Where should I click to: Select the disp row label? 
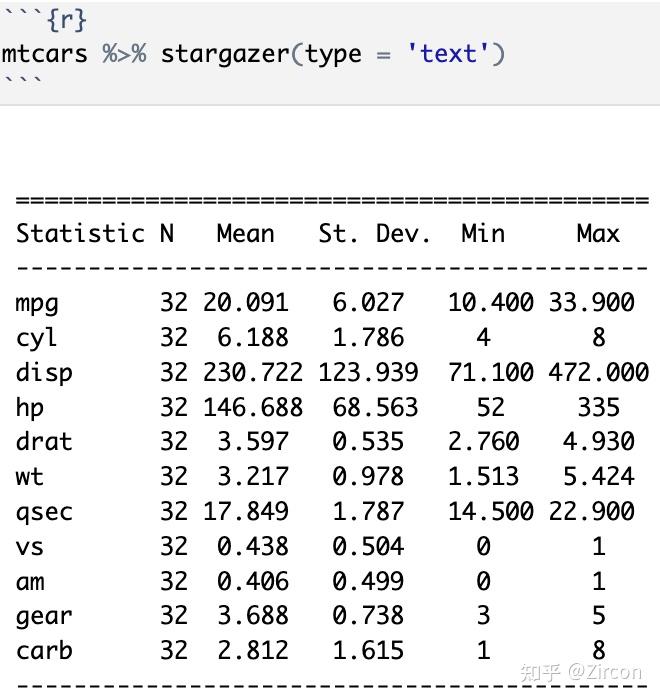44,373
